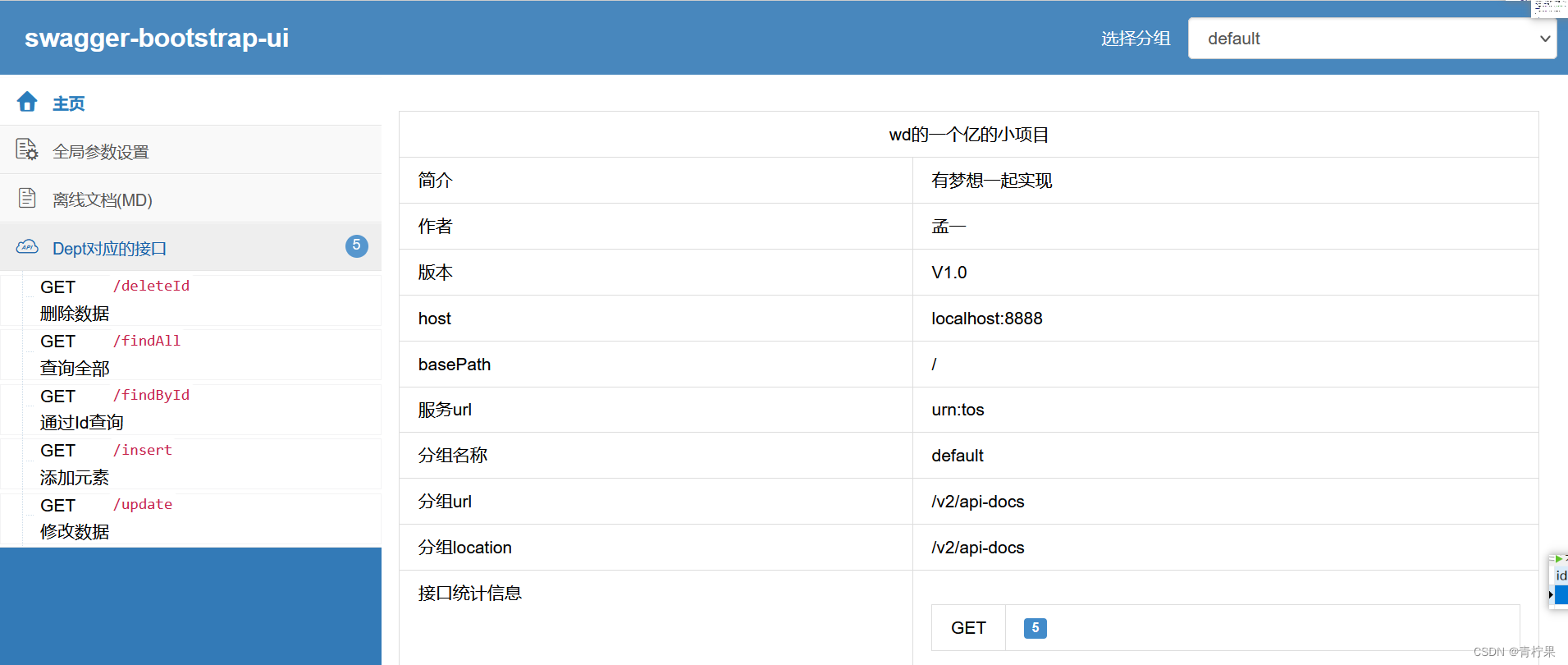Click GET label of /findById row

click(x=57, y=397)
